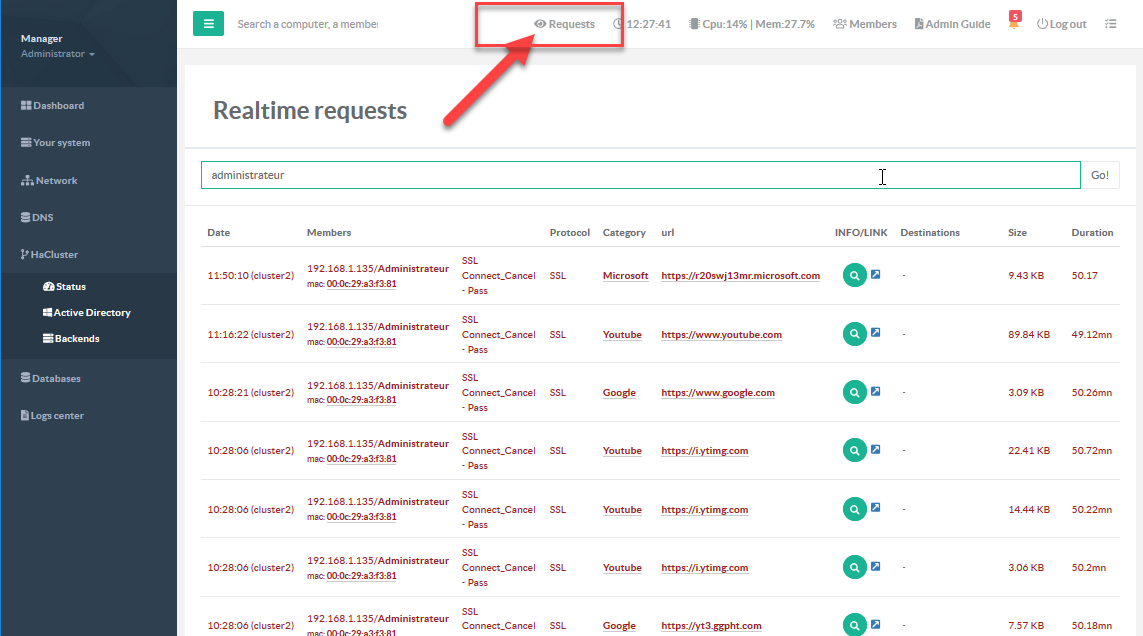The height and width of the screenshot is (636, 1143).
Task: Open Requests realtime view in top bar
Action: pyautogui.click(x=564, y=24)
